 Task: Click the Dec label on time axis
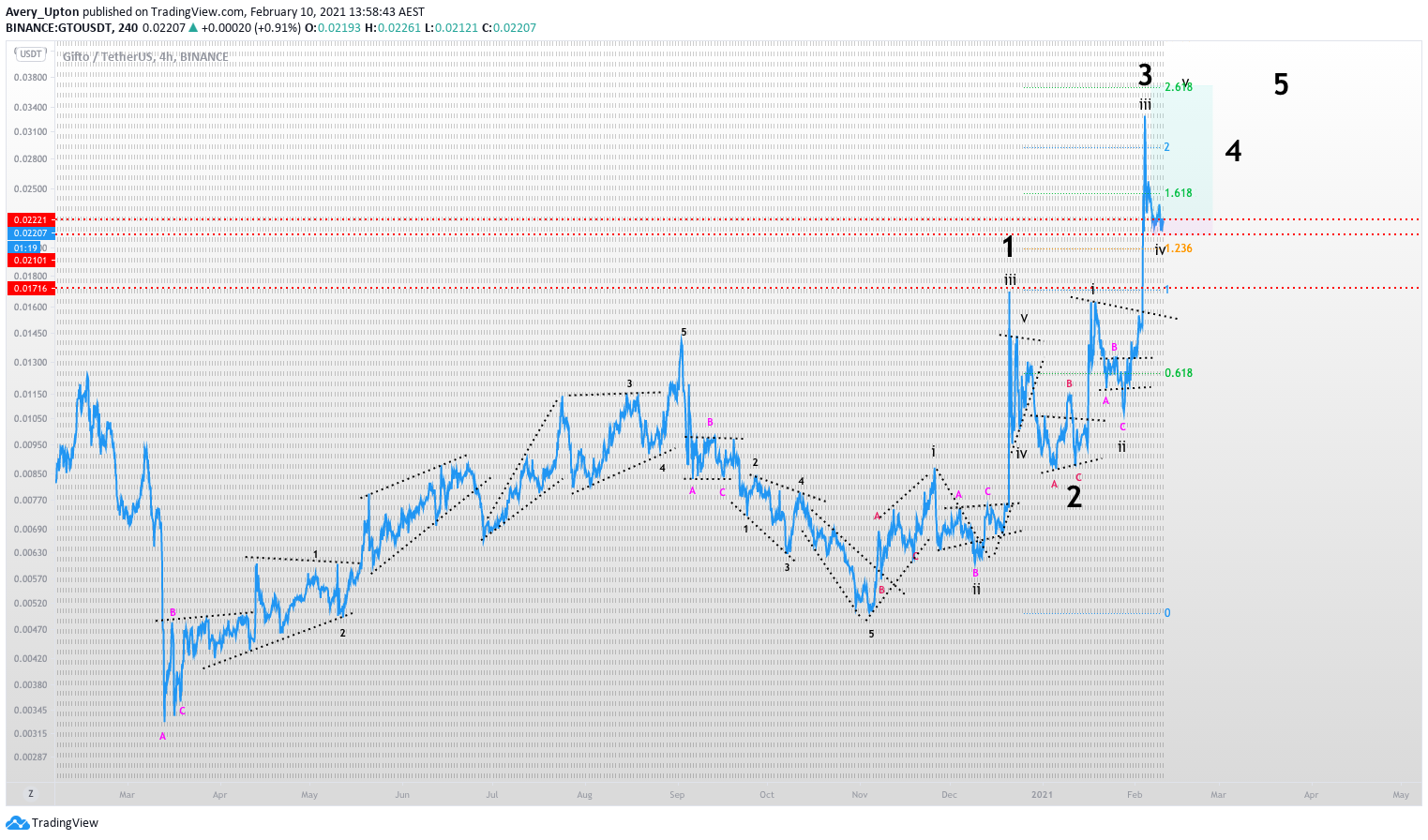tap(949, 795)
